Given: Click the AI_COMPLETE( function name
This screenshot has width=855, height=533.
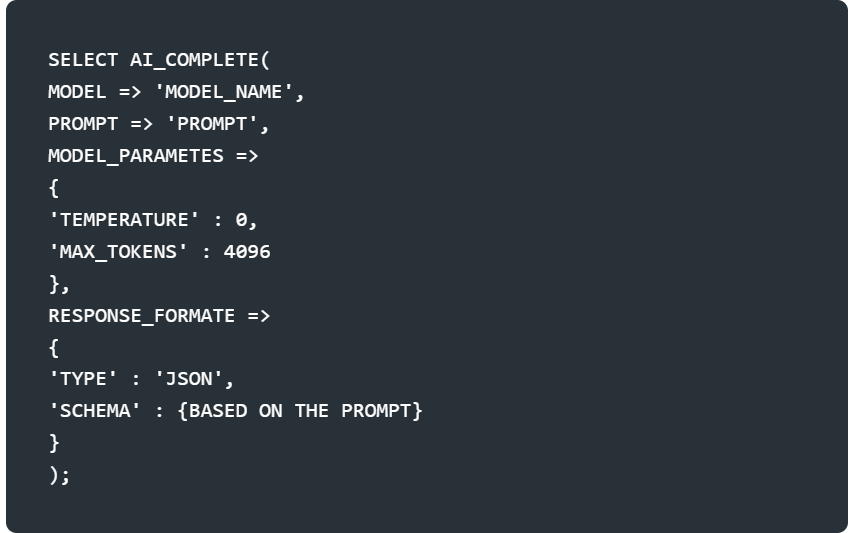Looking at the screenshot, I should click(x=200, y=60).
